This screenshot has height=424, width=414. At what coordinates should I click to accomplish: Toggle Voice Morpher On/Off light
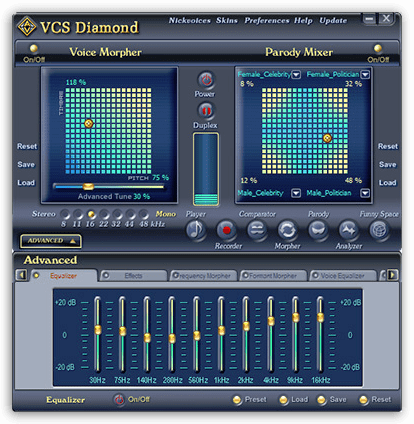34,49
